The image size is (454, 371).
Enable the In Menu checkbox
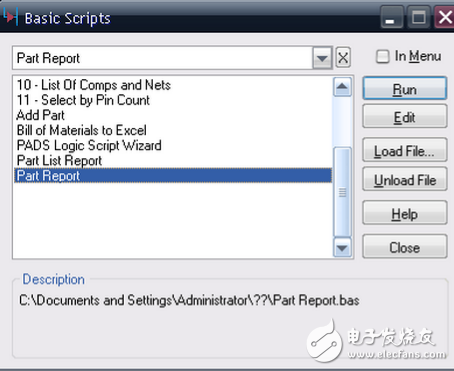382,56
